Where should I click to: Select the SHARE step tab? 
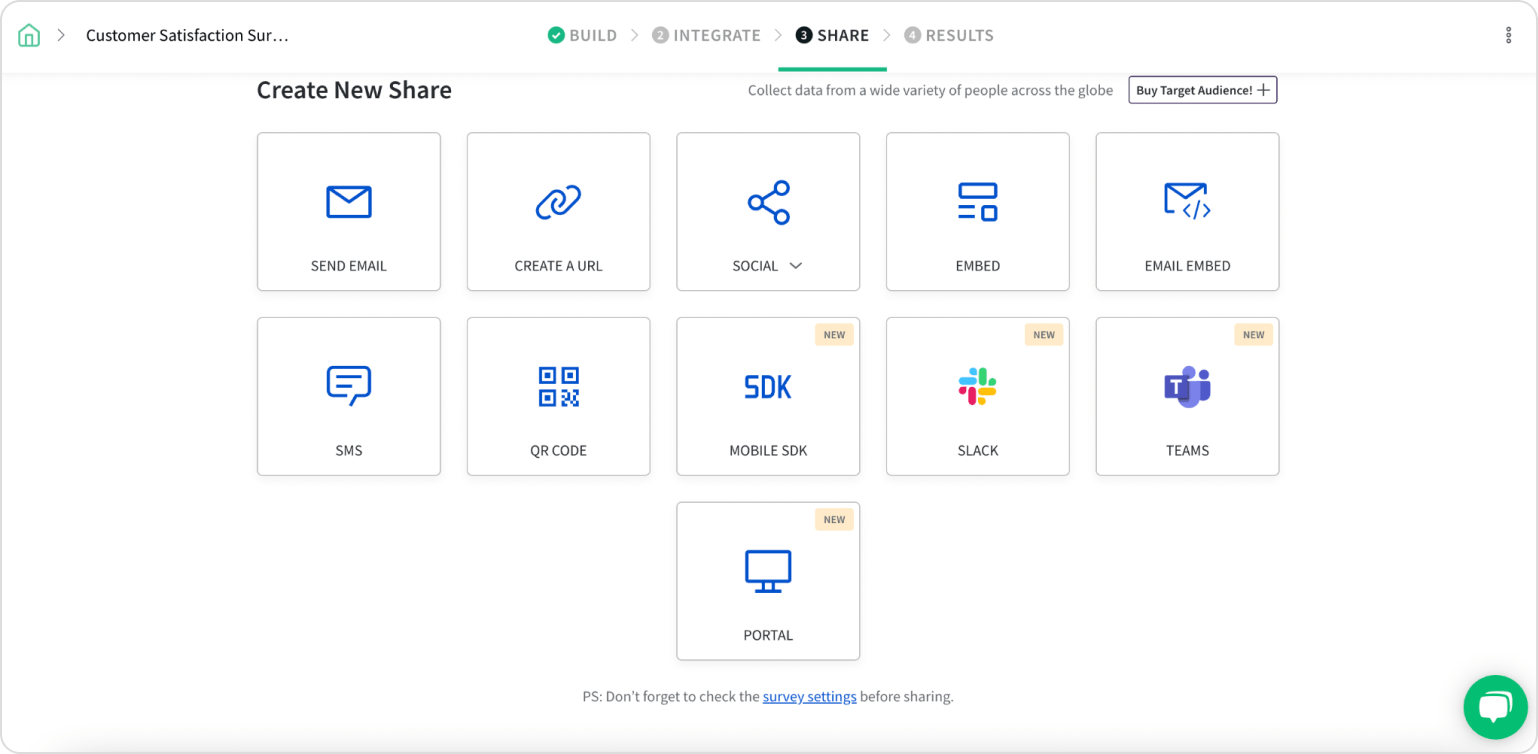tap(832, 35)
